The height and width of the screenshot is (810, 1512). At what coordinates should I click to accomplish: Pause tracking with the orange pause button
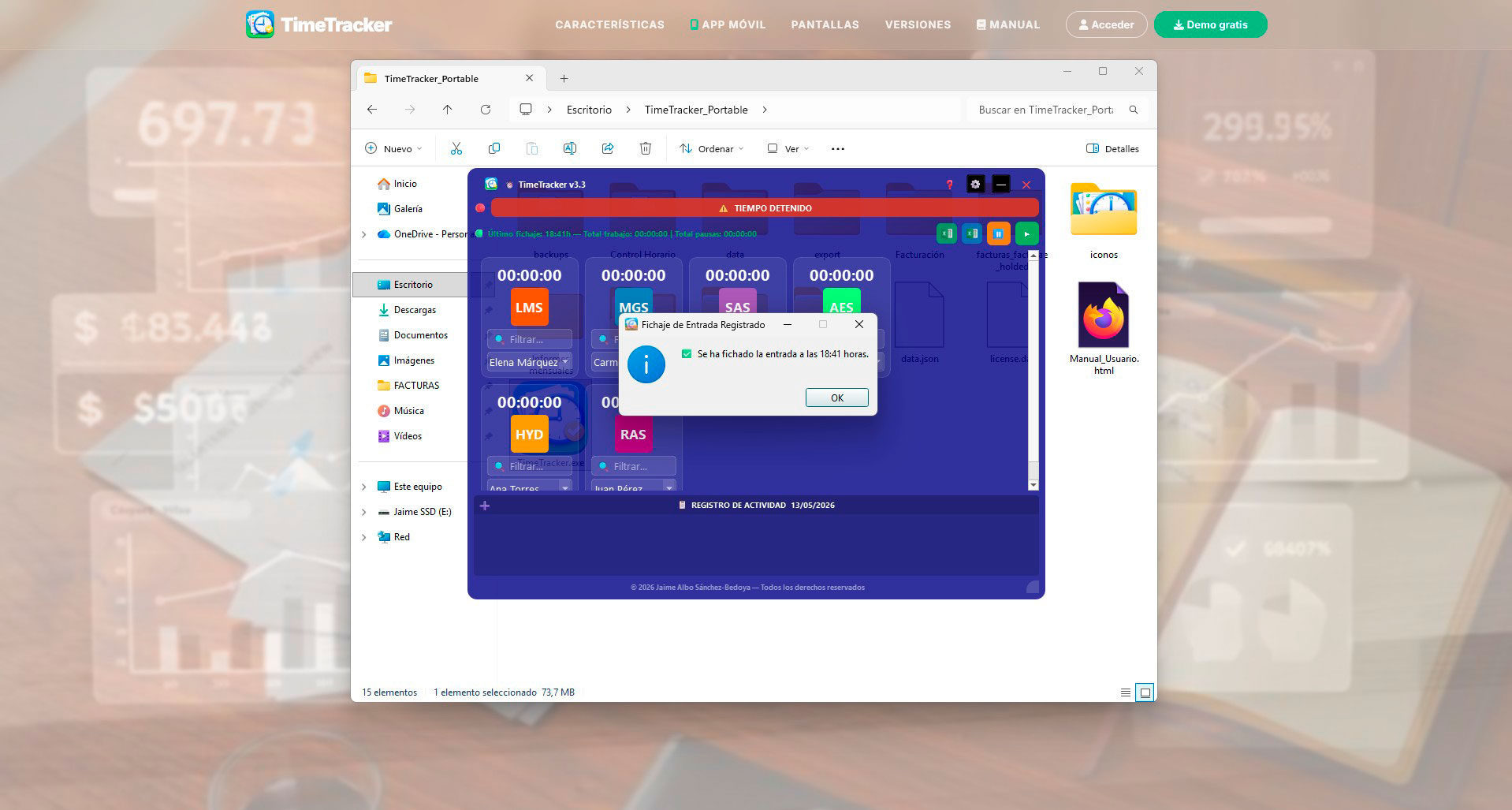(998, 233)
